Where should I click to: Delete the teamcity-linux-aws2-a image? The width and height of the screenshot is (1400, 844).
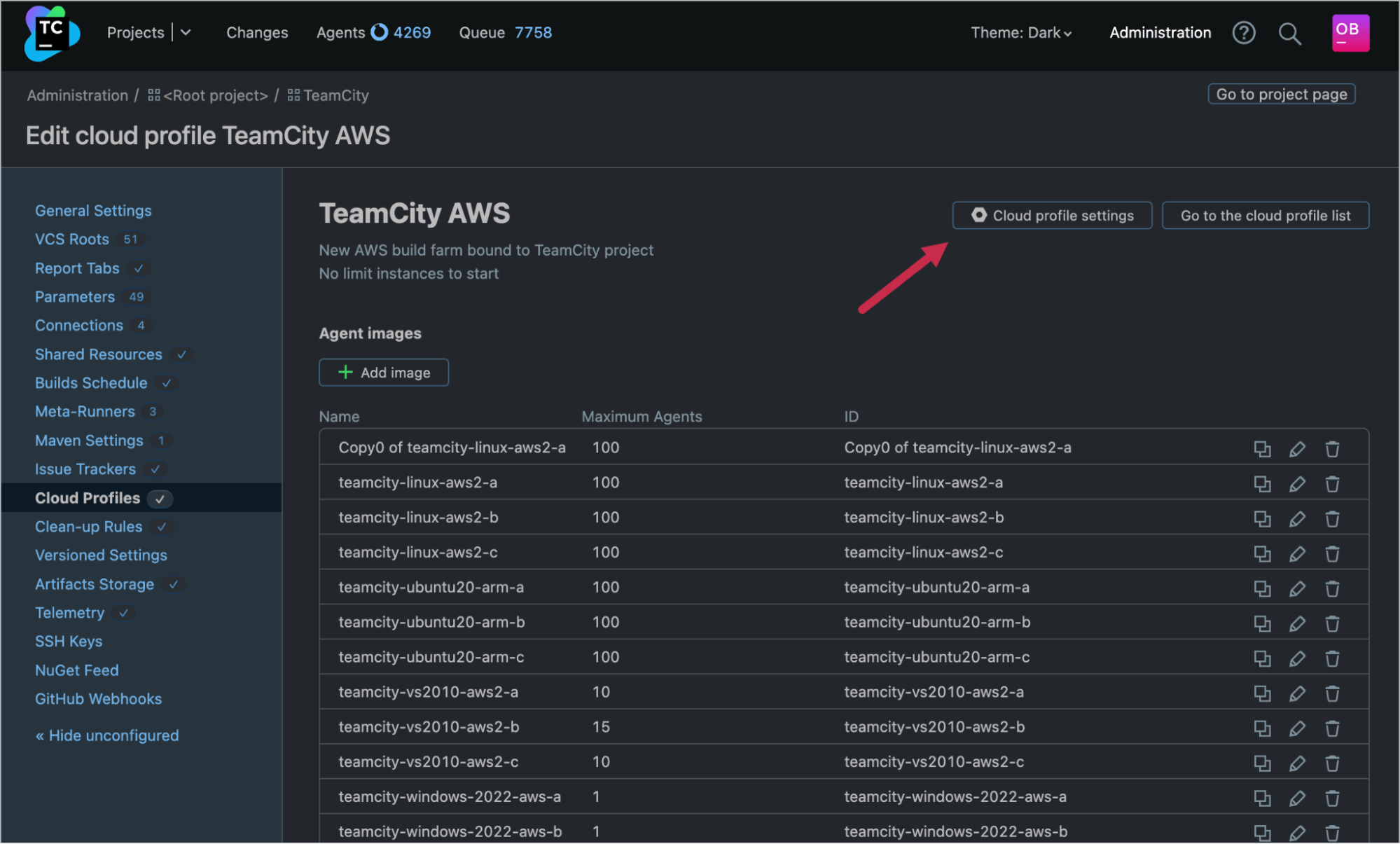pos(1332,484)
